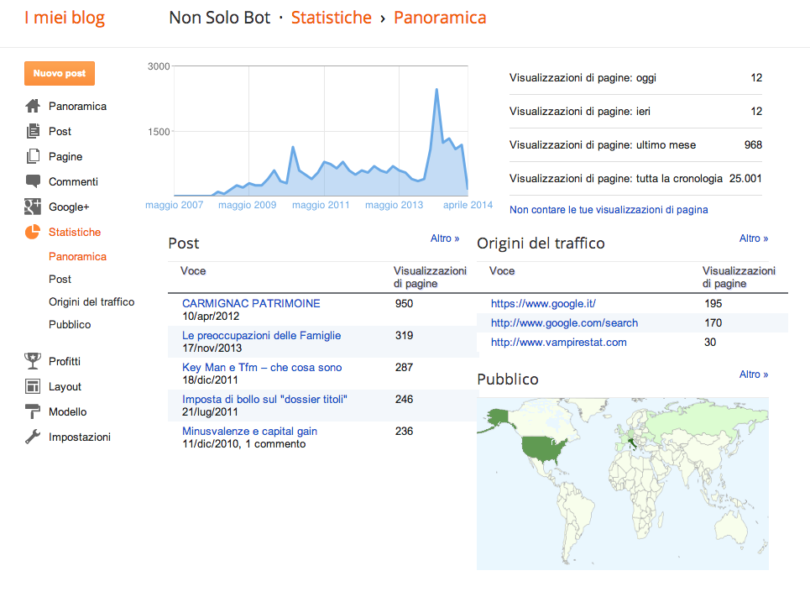Expand Pubblico section with Altro link

click(753, 375)
